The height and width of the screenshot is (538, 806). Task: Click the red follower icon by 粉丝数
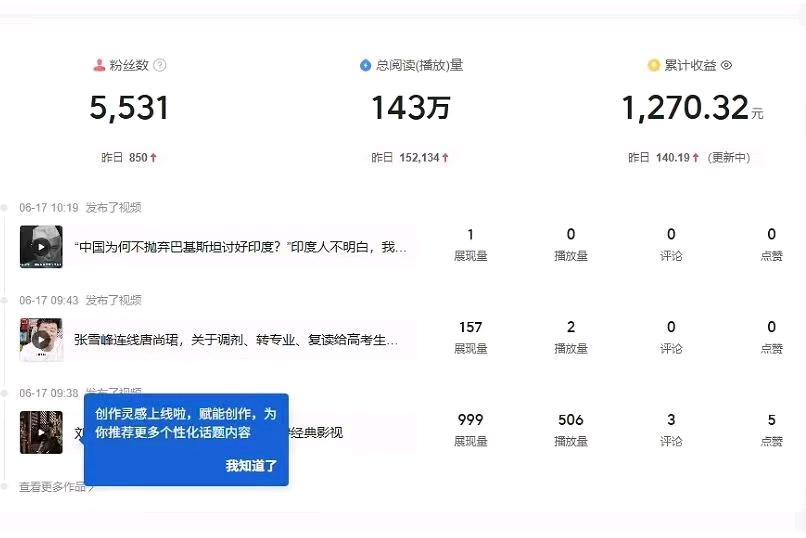(99, 65)
